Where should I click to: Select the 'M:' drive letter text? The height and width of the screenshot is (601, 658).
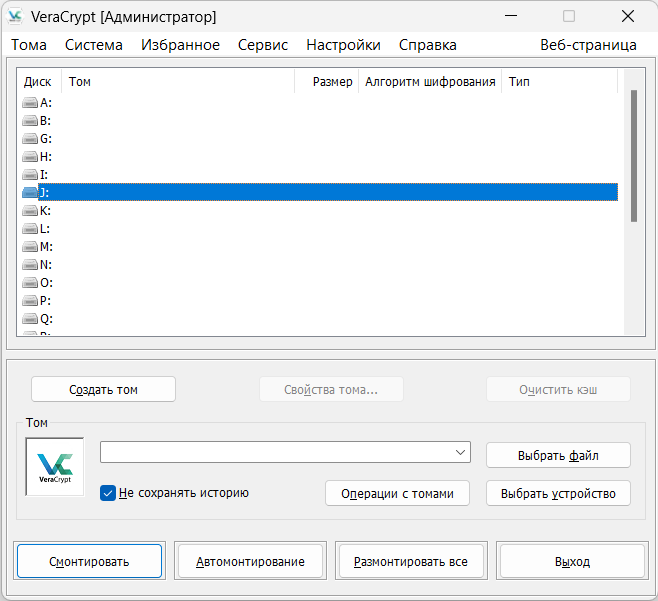point(46,247)
